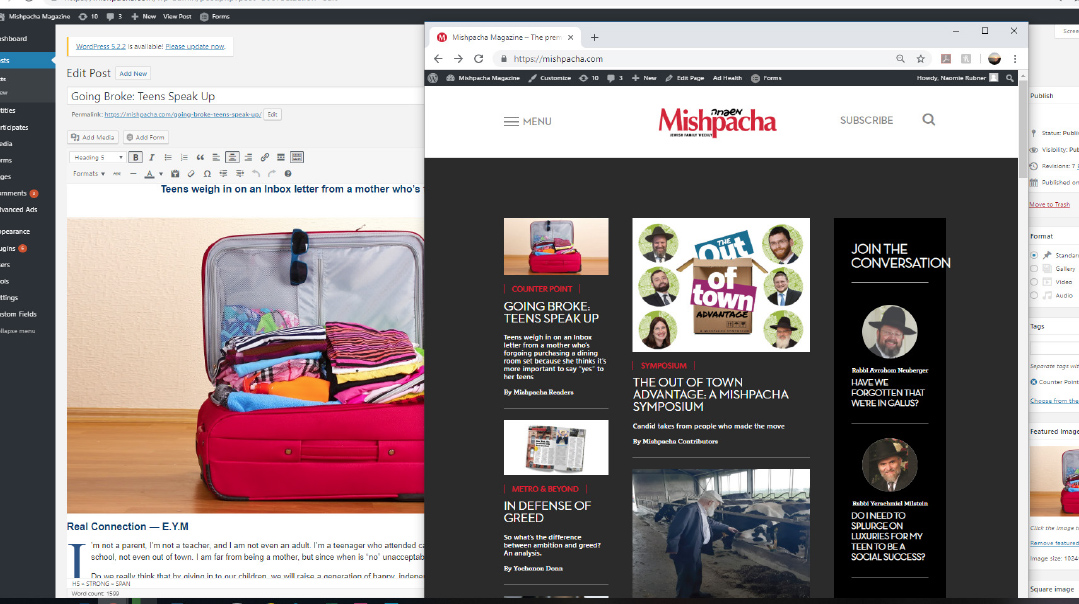Click Customize in front-end admin bar

pyautogui.click(x=550, y=78)
